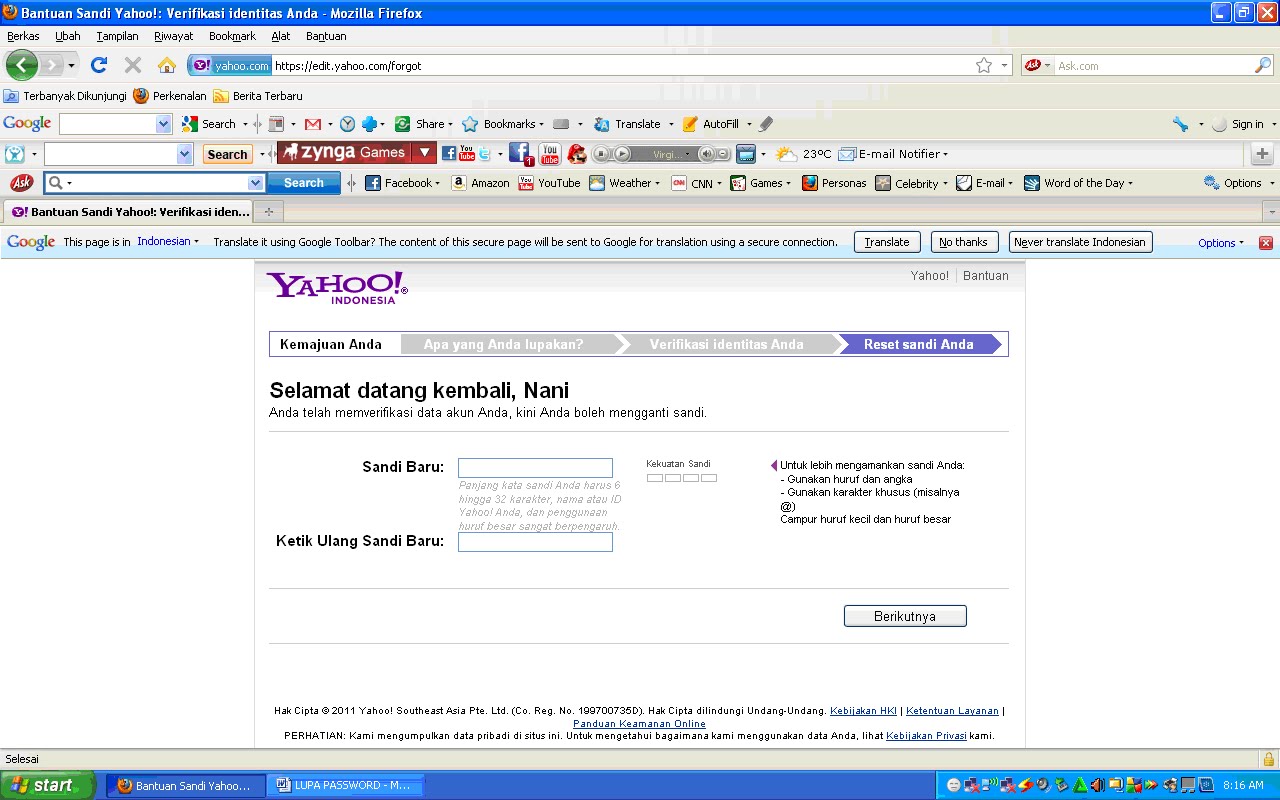Screen dimensions: 1280x800
Task: Open the Zynga Games dropdown arrow
Action: point(425,153)
